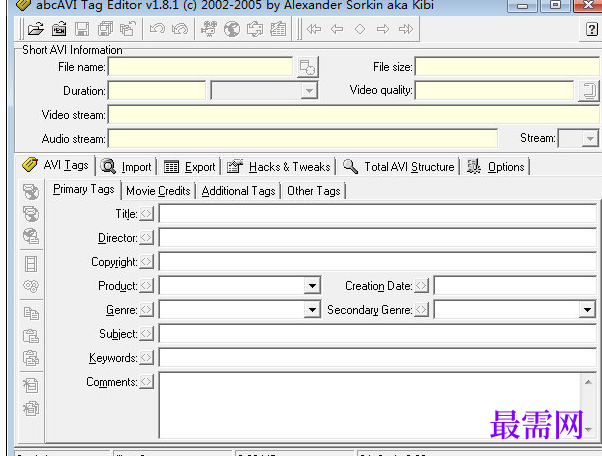Save changes with the floppy disk icon
Viewport: 602px width, 456px height.
[82, 29]
